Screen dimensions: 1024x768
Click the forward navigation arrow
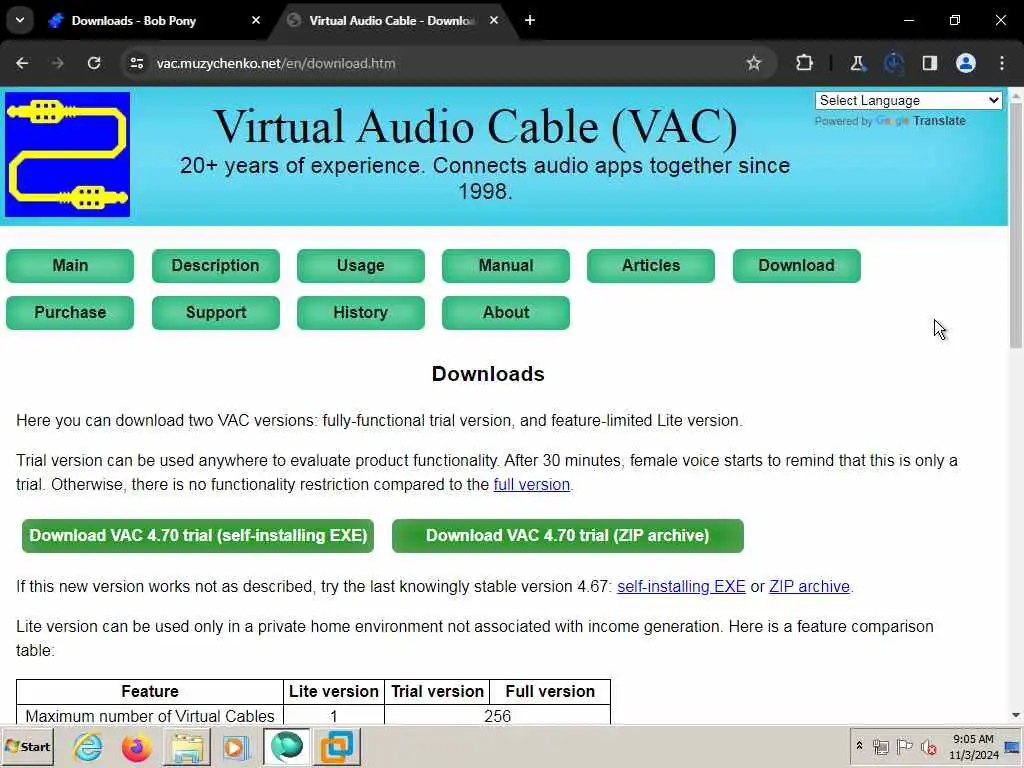[x=58, y=63]
